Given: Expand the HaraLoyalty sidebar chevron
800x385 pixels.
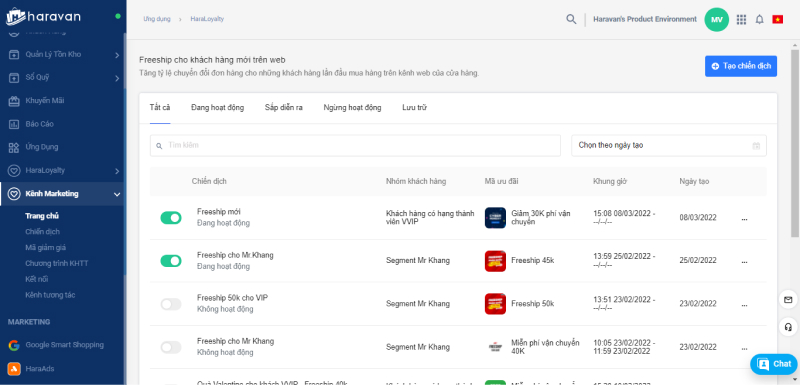Looking at the screenshot, I should 117,171.
